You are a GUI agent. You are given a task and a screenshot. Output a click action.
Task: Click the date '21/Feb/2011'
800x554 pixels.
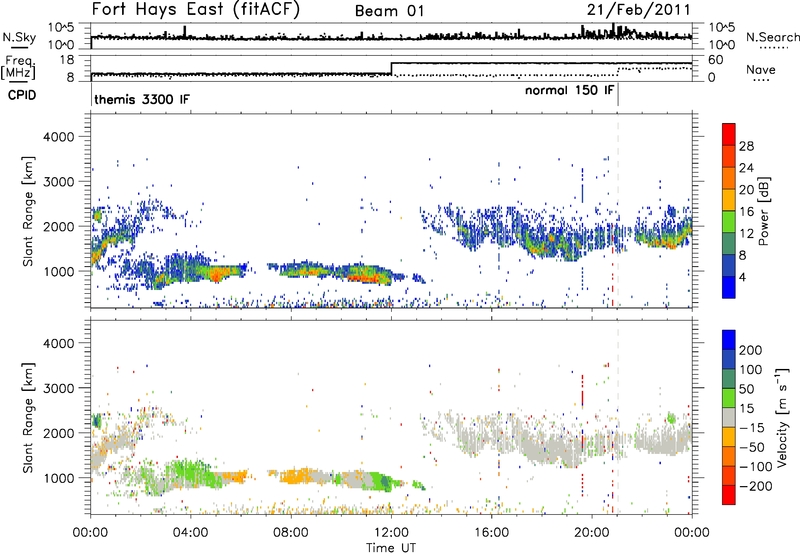638,9
